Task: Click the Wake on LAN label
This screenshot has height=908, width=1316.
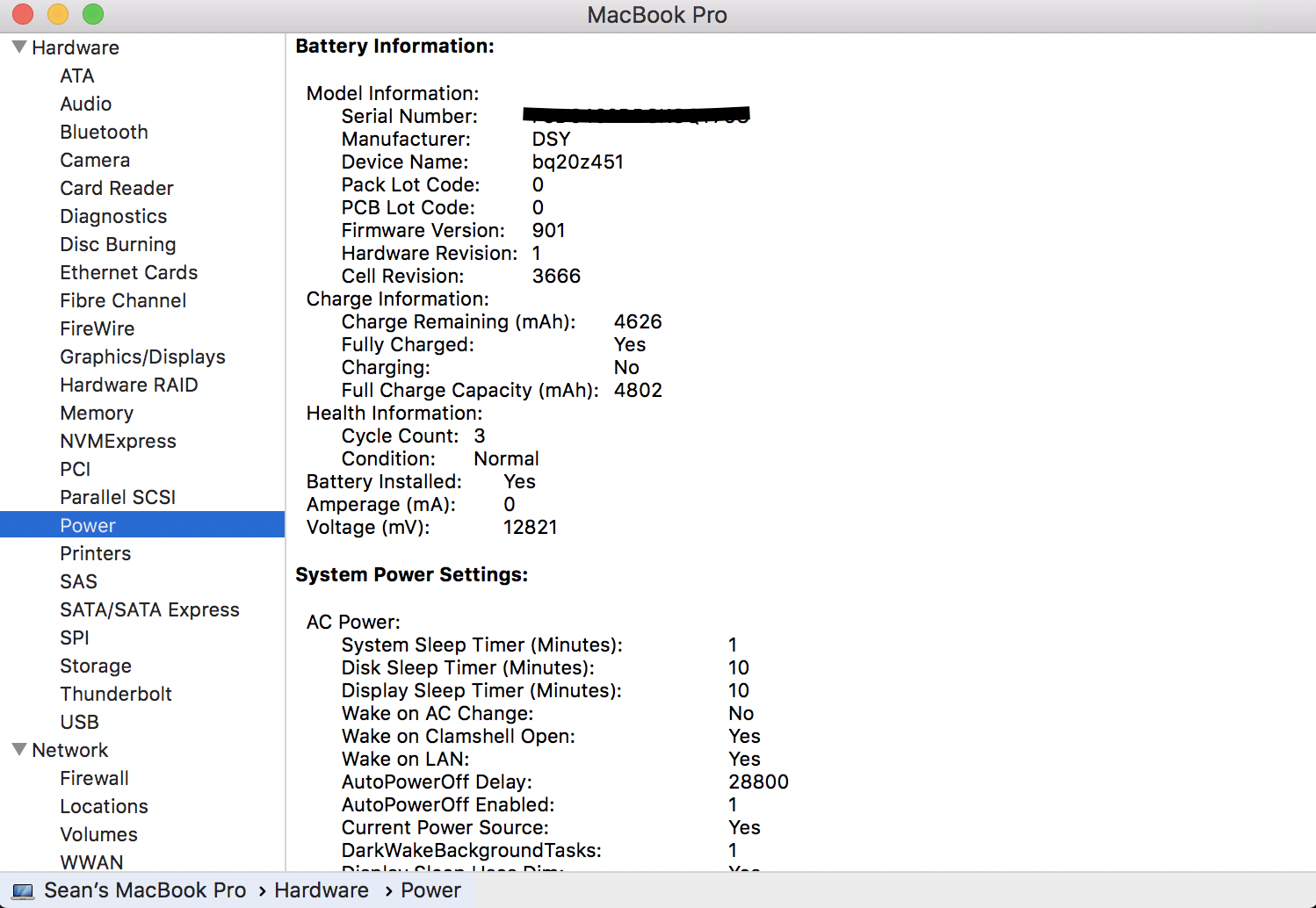Action: click(x=406, y=759)
